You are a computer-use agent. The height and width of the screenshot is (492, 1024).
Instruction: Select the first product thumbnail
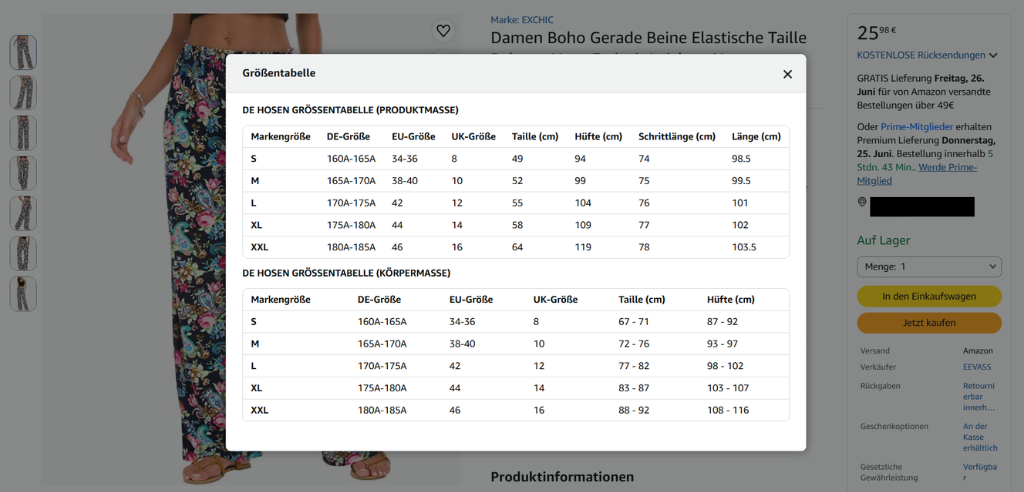point(23,52)
